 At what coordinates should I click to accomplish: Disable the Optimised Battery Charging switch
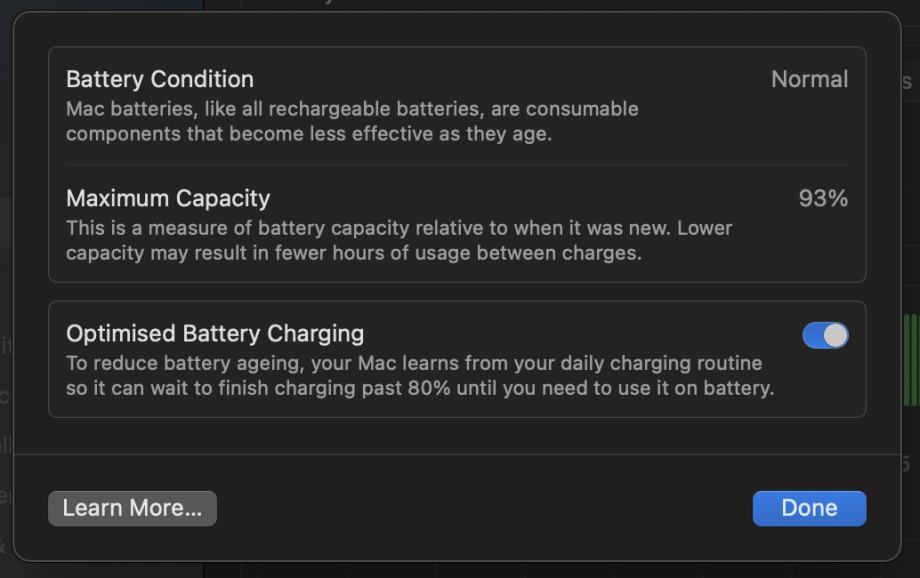click(x=825, y=335)
